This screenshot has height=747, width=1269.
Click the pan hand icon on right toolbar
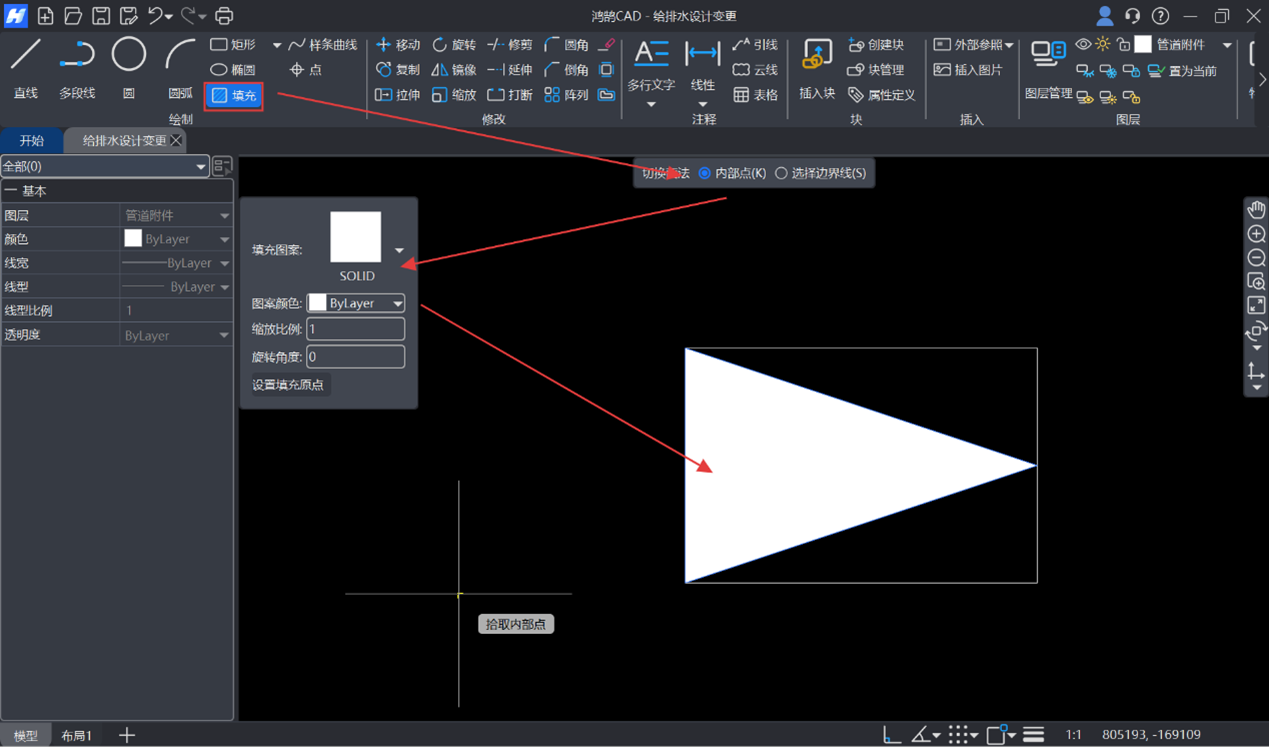pos(1256,209)
